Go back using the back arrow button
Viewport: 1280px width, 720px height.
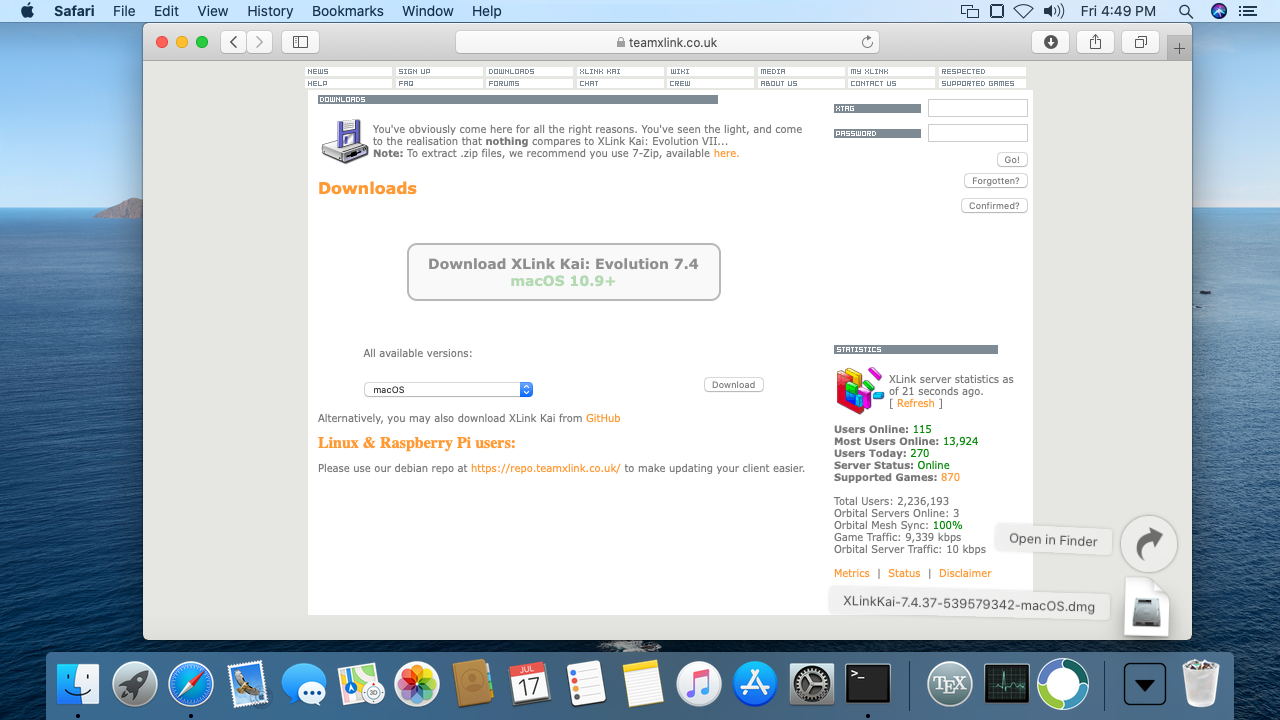coord(233,42)
